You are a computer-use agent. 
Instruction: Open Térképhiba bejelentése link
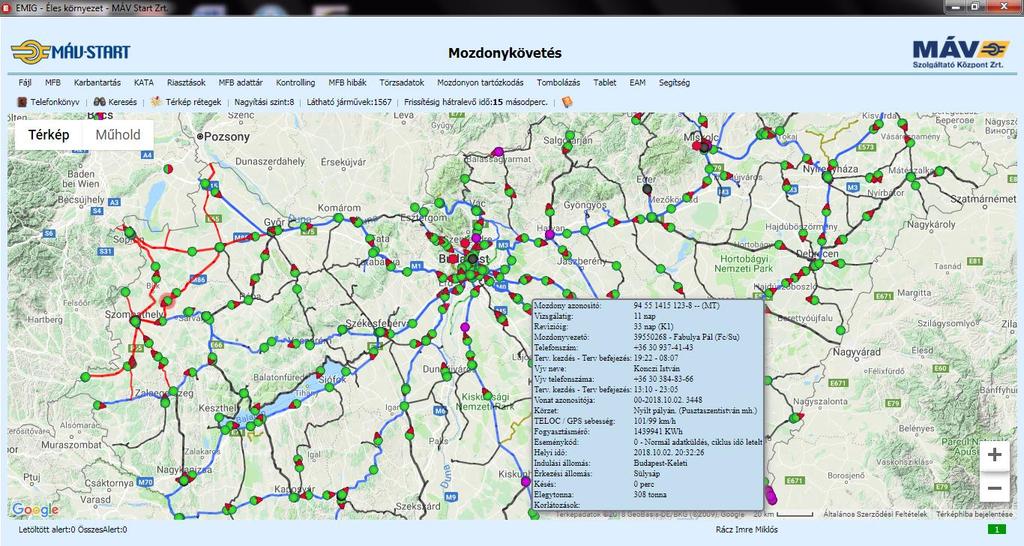974,515
